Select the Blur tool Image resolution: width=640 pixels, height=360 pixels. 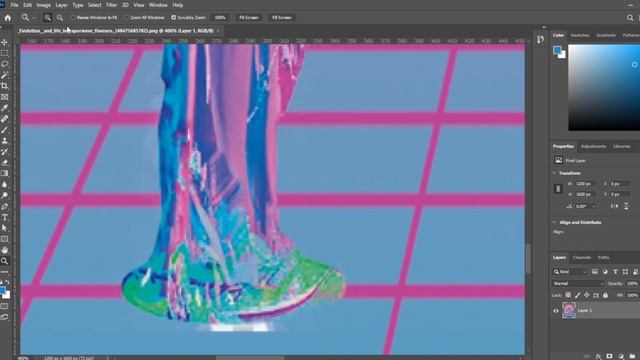tap(4, 184)
